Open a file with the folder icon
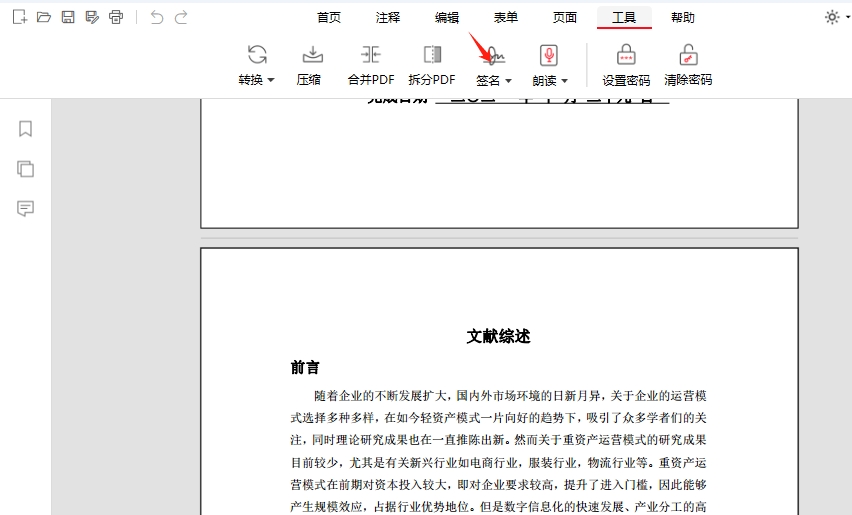Viewport: 852px width, 515px height. tap(43, 17)
